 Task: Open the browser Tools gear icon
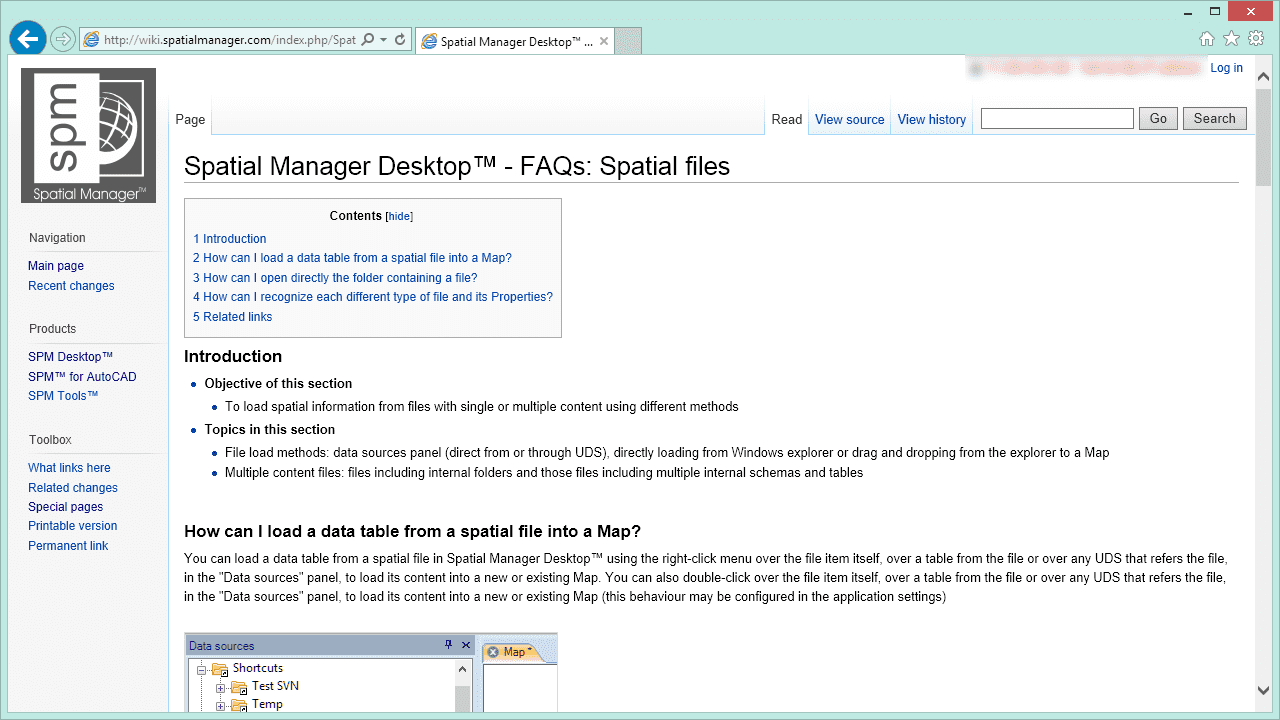click(x=1256, y=39)
